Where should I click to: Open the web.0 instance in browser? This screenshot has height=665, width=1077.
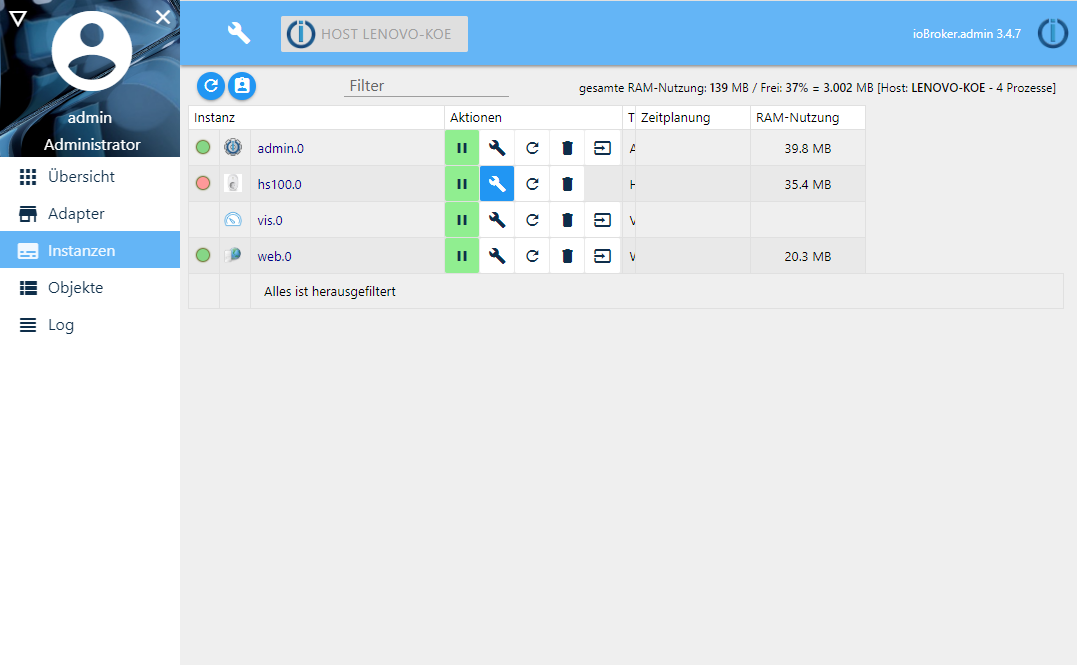(x=602, y=256)
